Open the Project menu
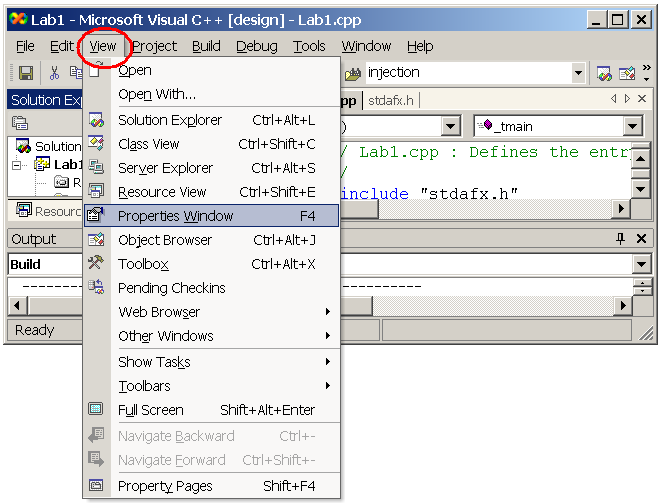The image size is (664, 503). point(155,46)
